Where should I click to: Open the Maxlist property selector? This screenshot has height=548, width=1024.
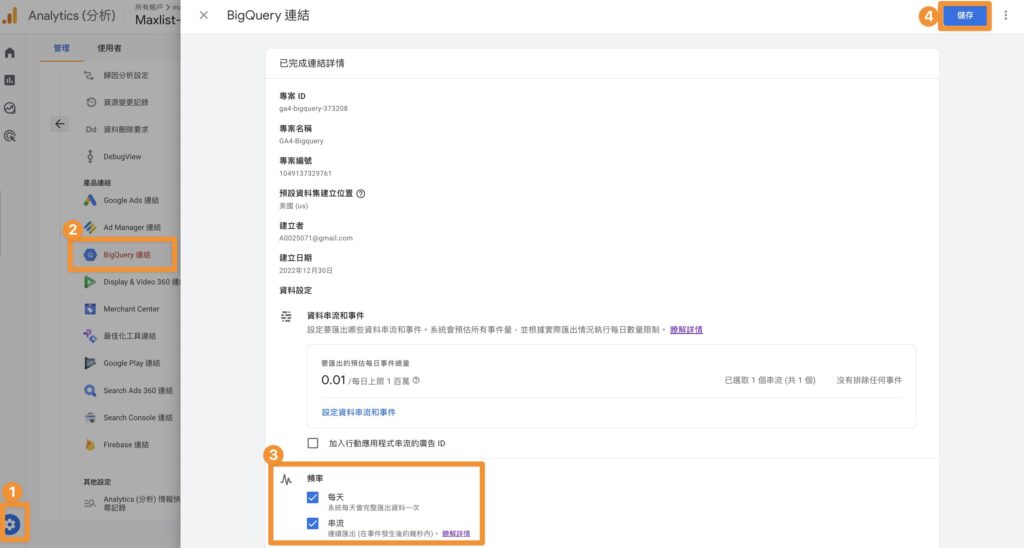(x=157, y=20)
